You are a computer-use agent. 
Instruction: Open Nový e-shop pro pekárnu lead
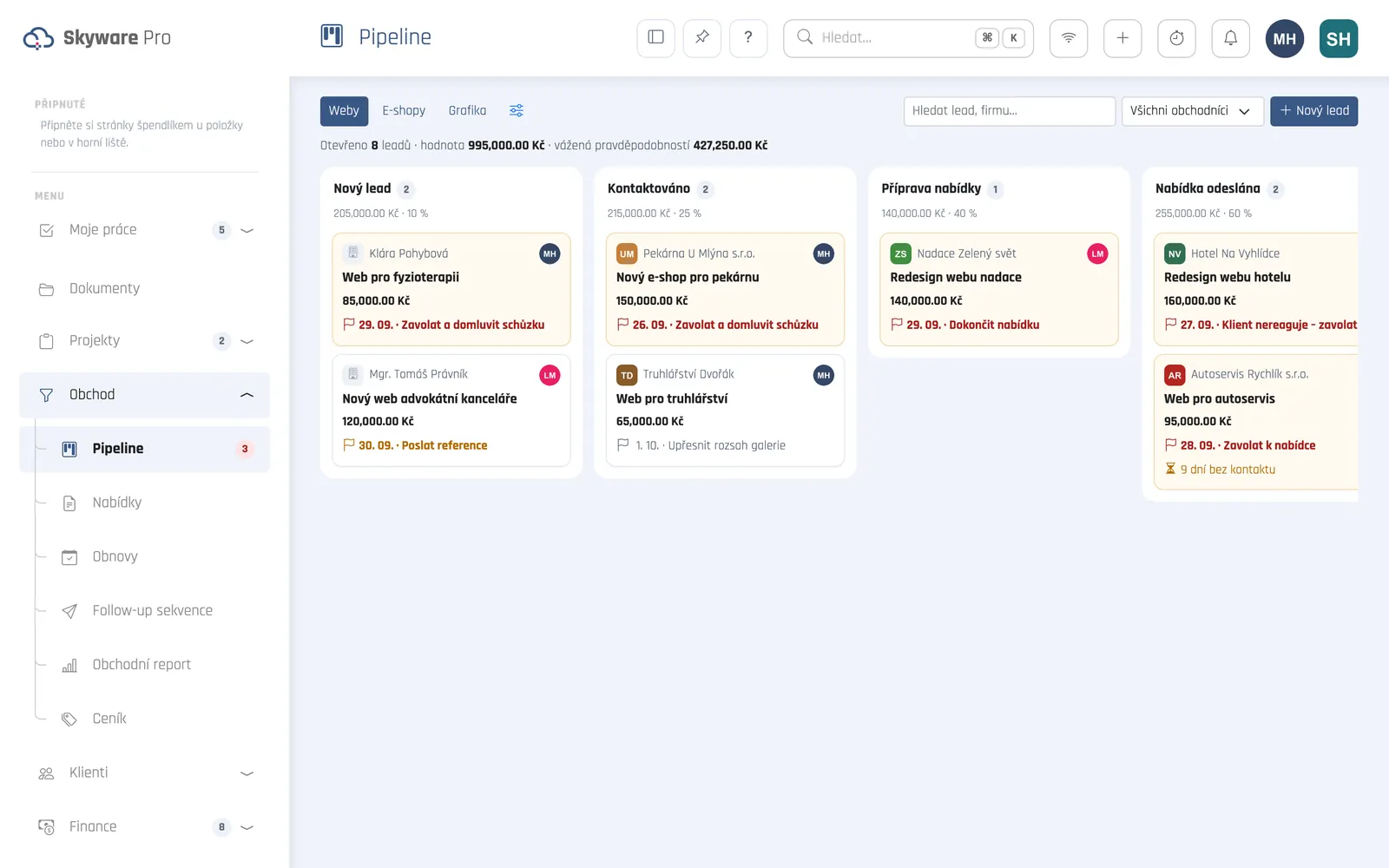point(725,289)
